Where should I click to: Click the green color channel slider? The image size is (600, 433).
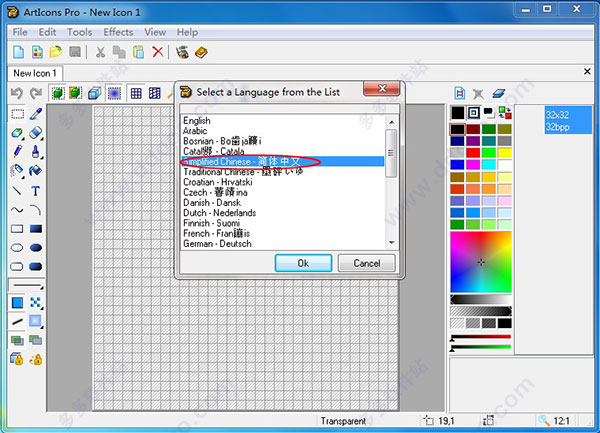[481, 347]
